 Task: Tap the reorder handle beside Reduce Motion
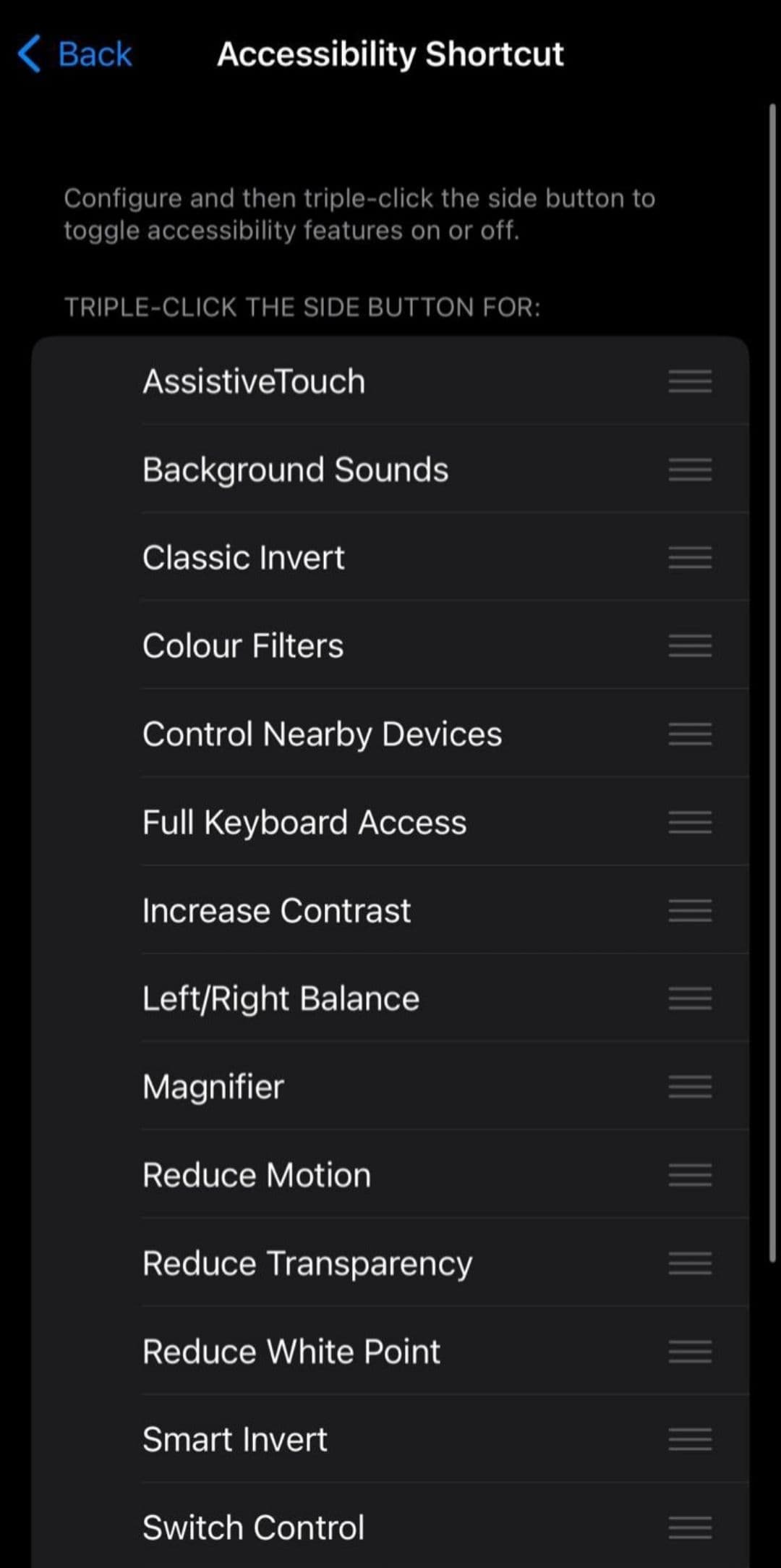pos(690,1175)
